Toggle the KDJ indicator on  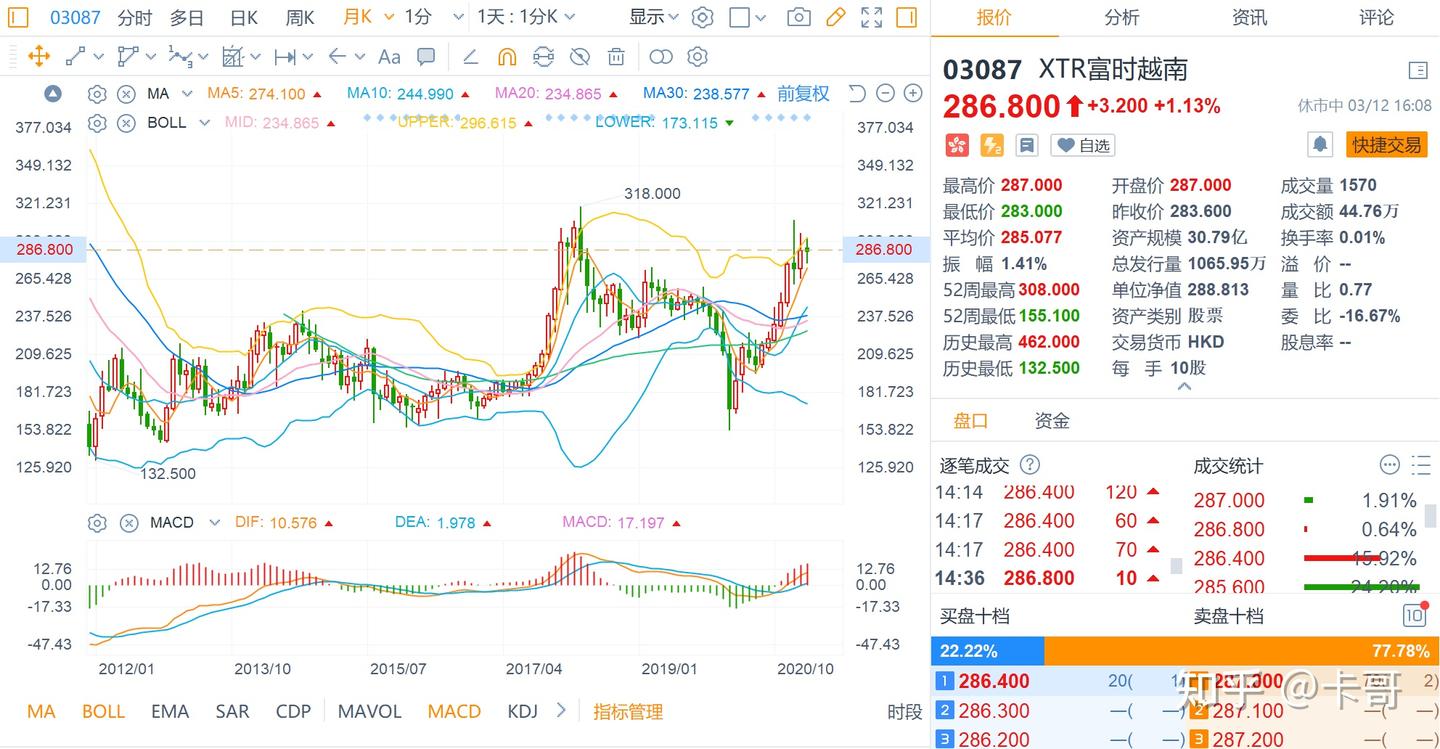[x=522, y=712]
